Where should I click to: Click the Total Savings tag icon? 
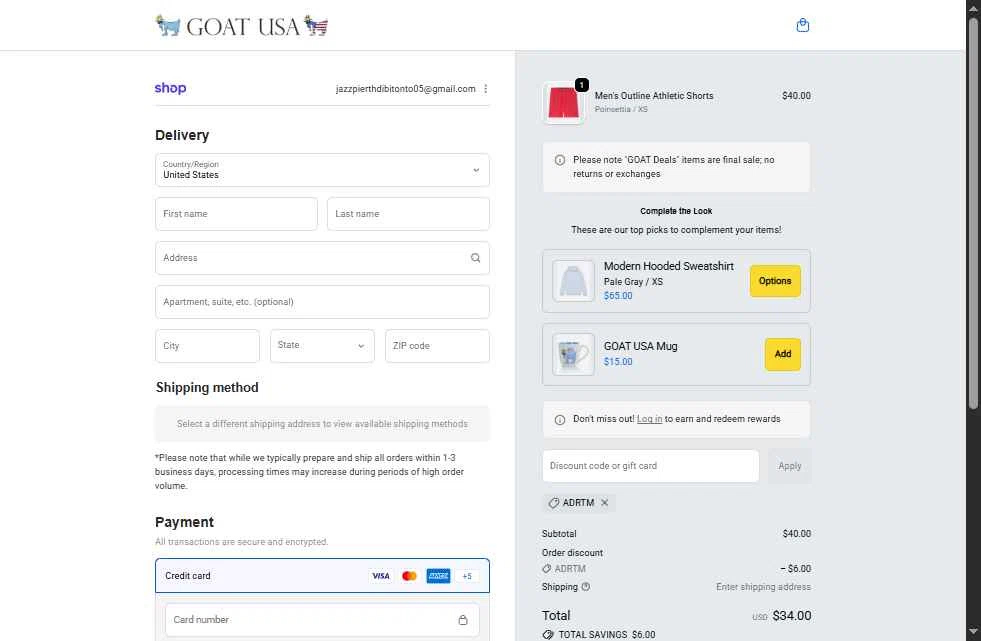(548, 634)
